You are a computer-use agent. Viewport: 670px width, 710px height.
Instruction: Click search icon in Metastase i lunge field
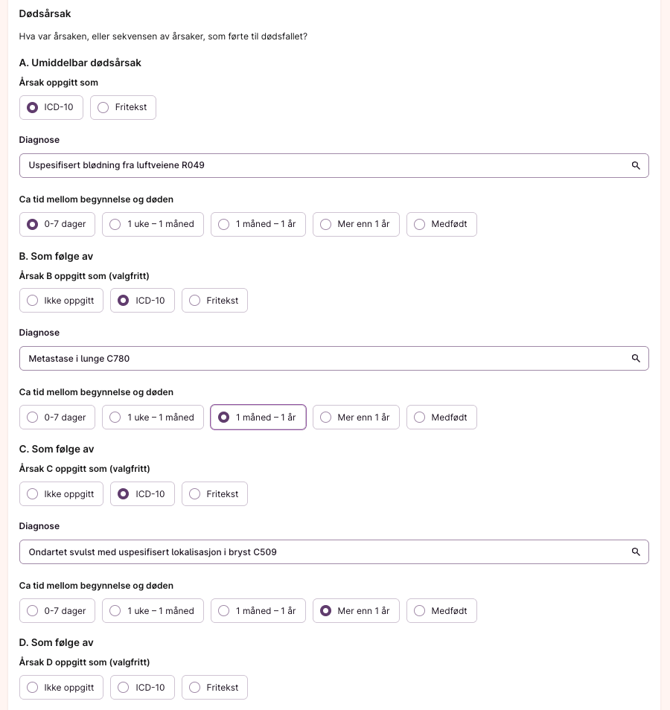click(x=635, y=359)
